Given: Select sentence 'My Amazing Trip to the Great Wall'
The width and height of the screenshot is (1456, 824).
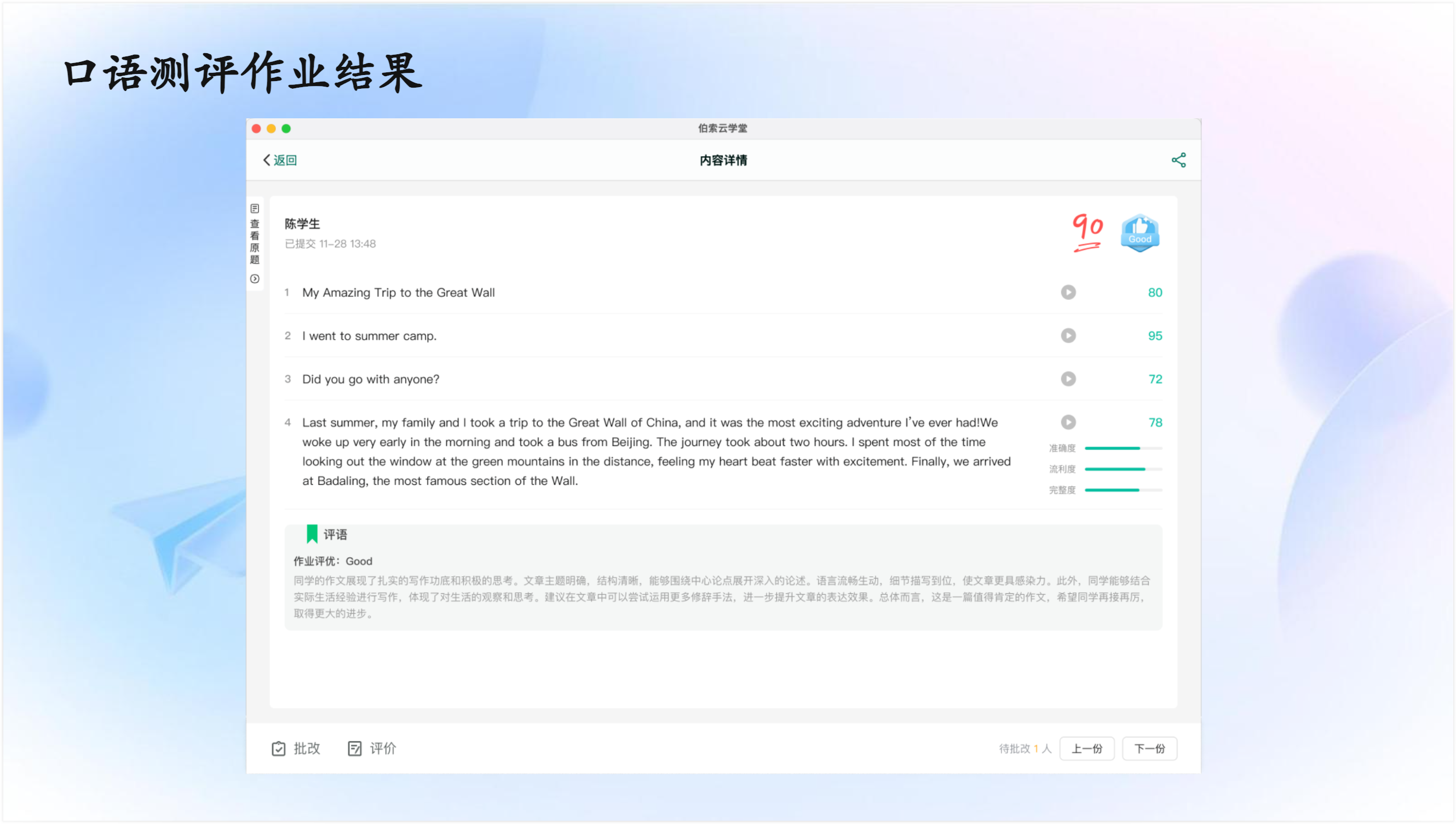Looking at the screenshot, I should pos(398,293).
